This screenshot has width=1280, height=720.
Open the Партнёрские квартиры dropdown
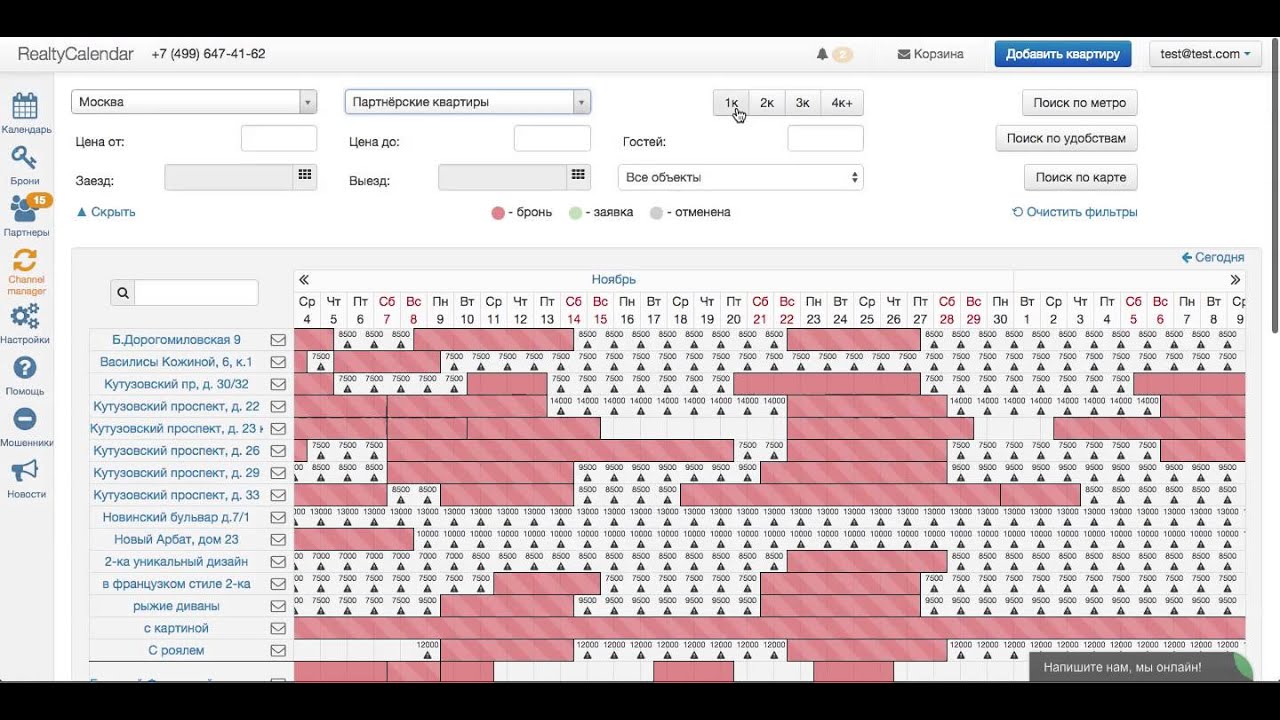[x=468, y=102]
